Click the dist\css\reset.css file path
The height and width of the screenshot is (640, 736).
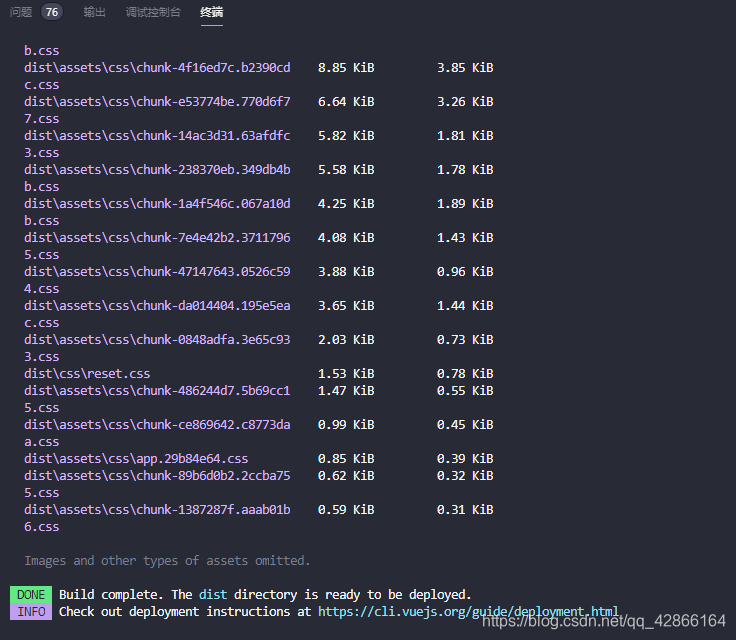87,374
